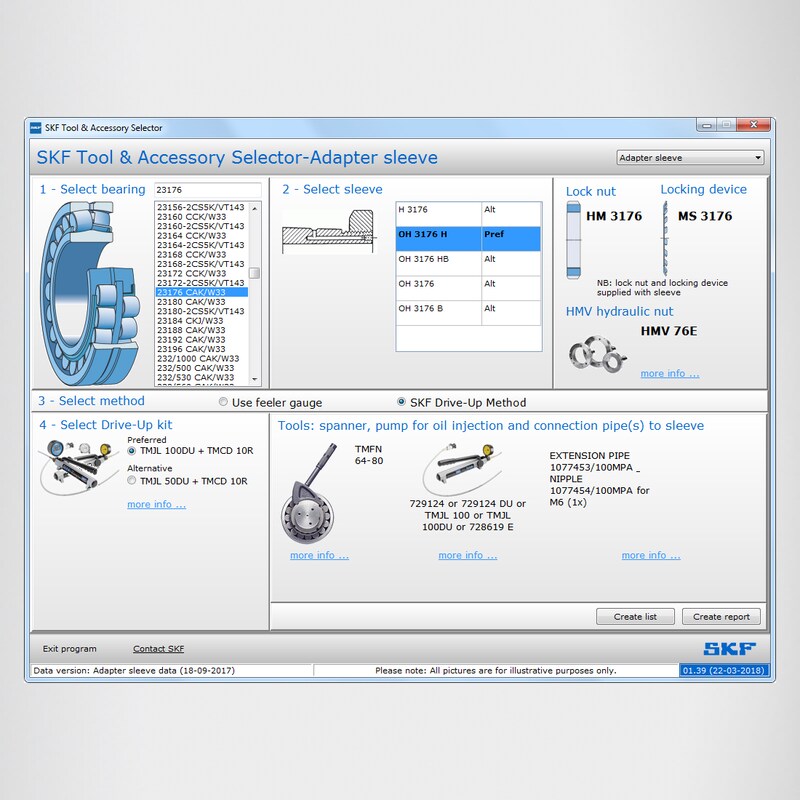Click the bearing list scroll-down arrow
The height and width of the screenshot is (800, 800).
pyautogui.click(x=255, y=380)
